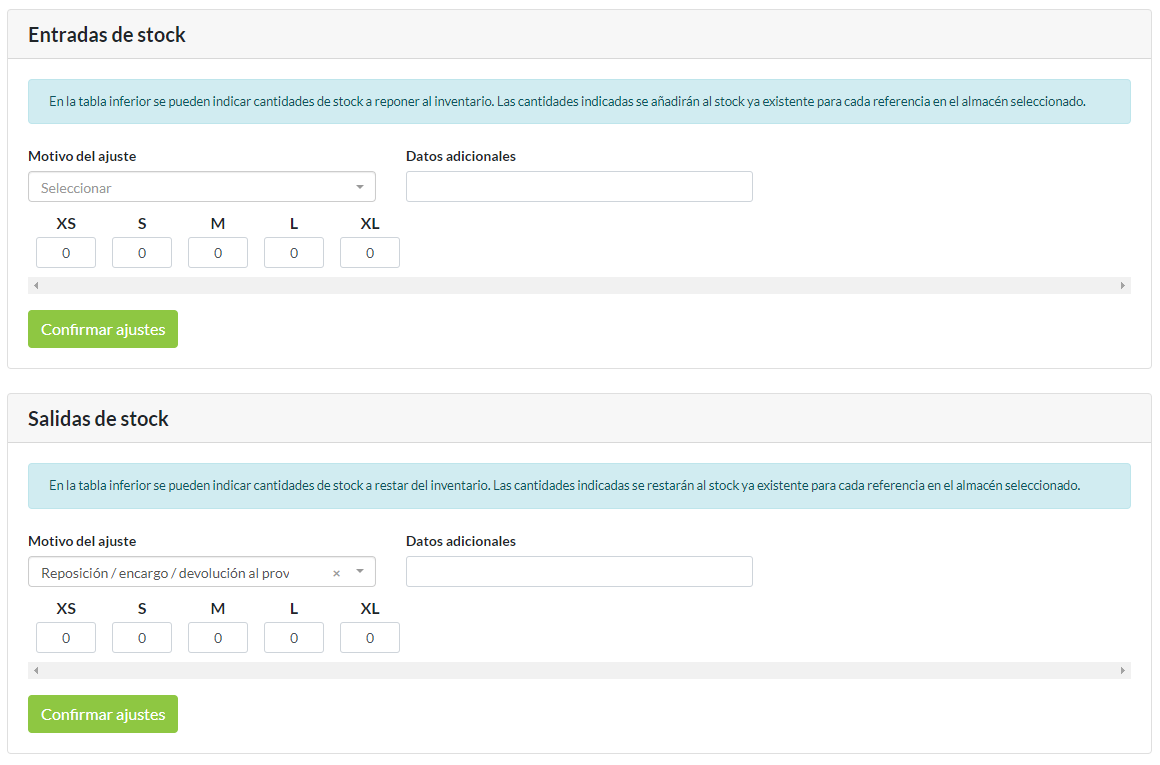Image resolution: width=1160 pixels, height=765 pixels.
Task: Click Confirmar ajustes in Salidas de stock
Action: coord(103,714)
